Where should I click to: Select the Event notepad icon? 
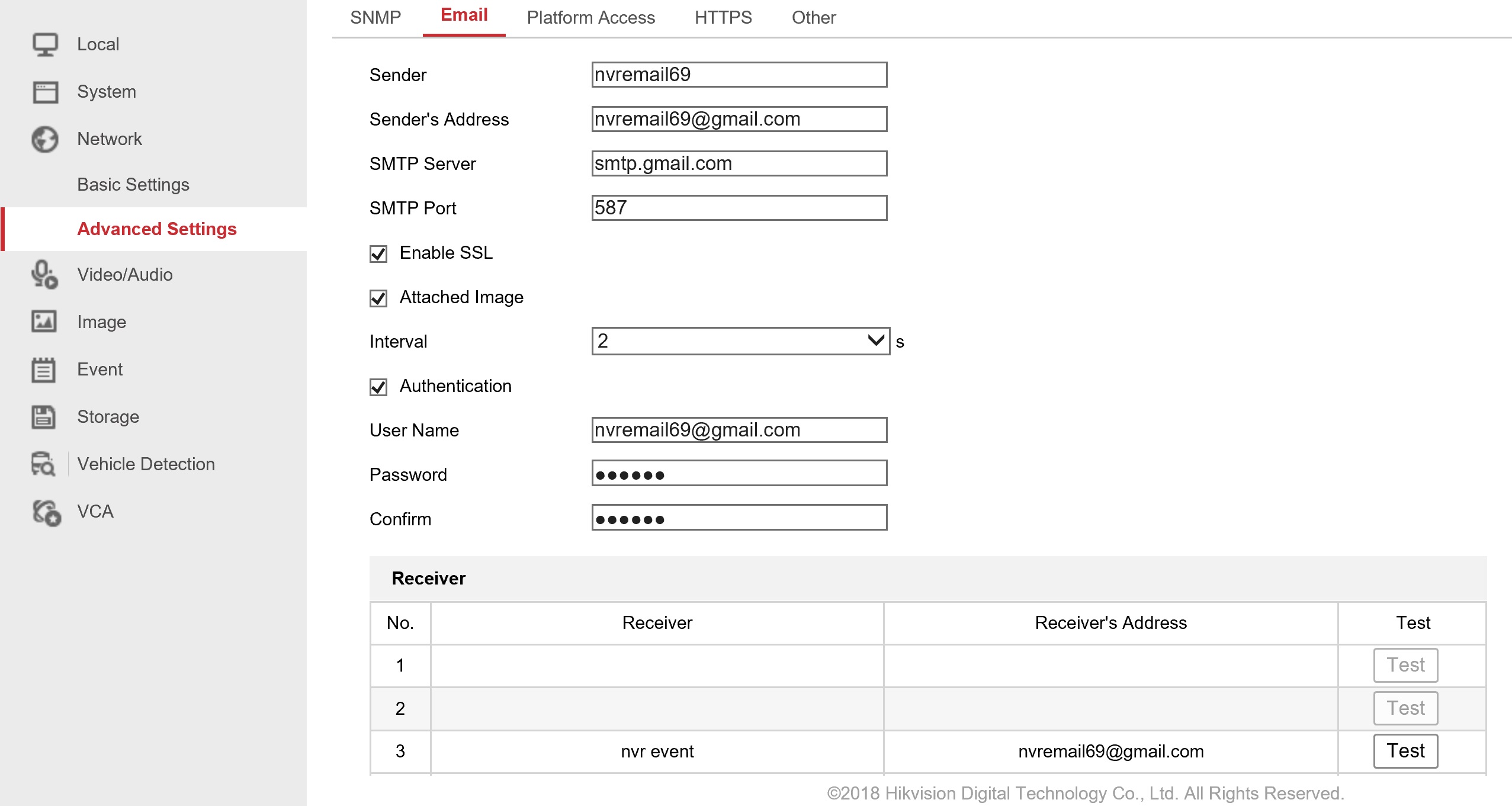tap(44, 370)
